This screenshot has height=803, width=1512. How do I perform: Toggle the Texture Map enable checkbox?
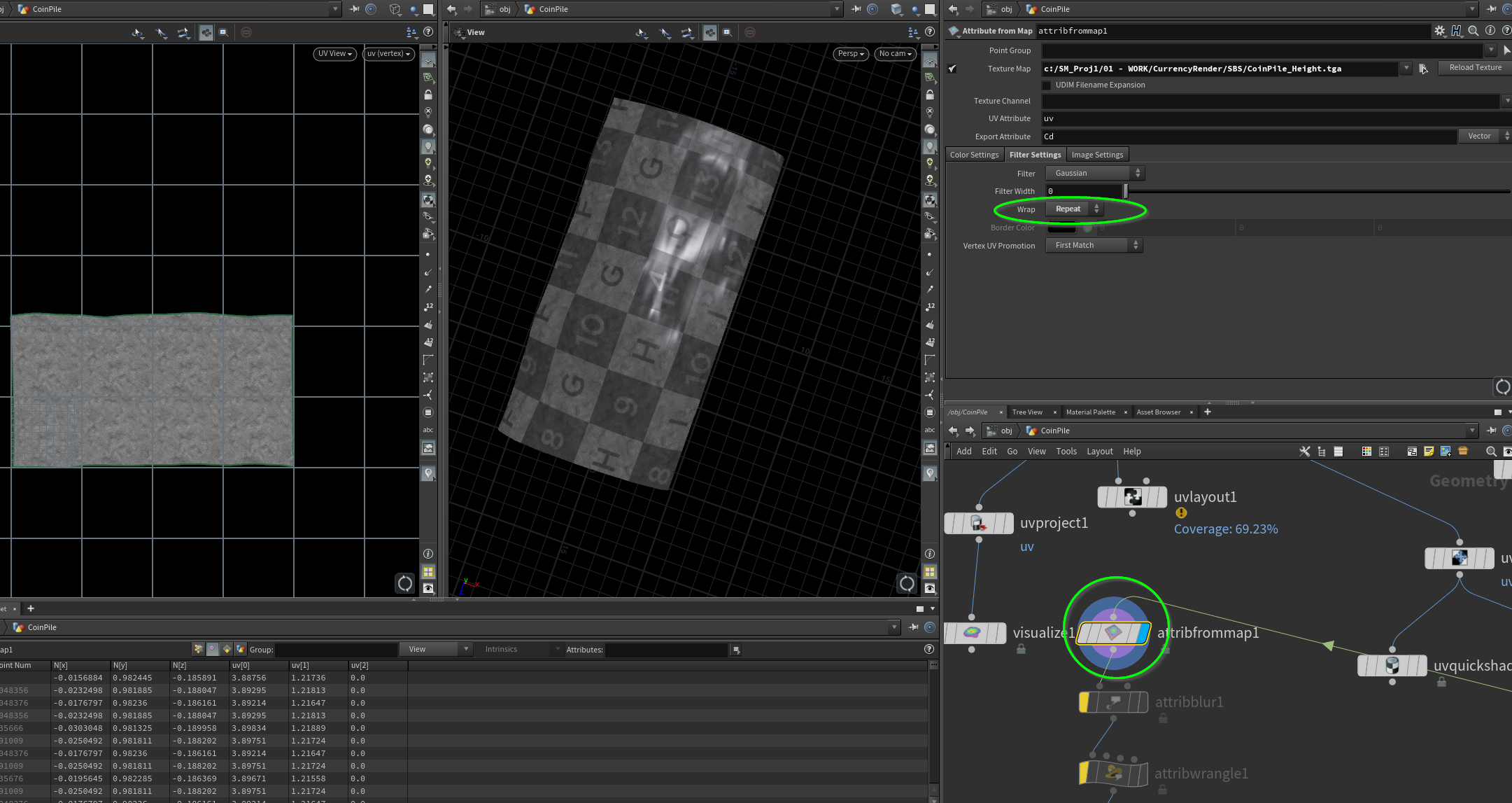click(952, 69)
